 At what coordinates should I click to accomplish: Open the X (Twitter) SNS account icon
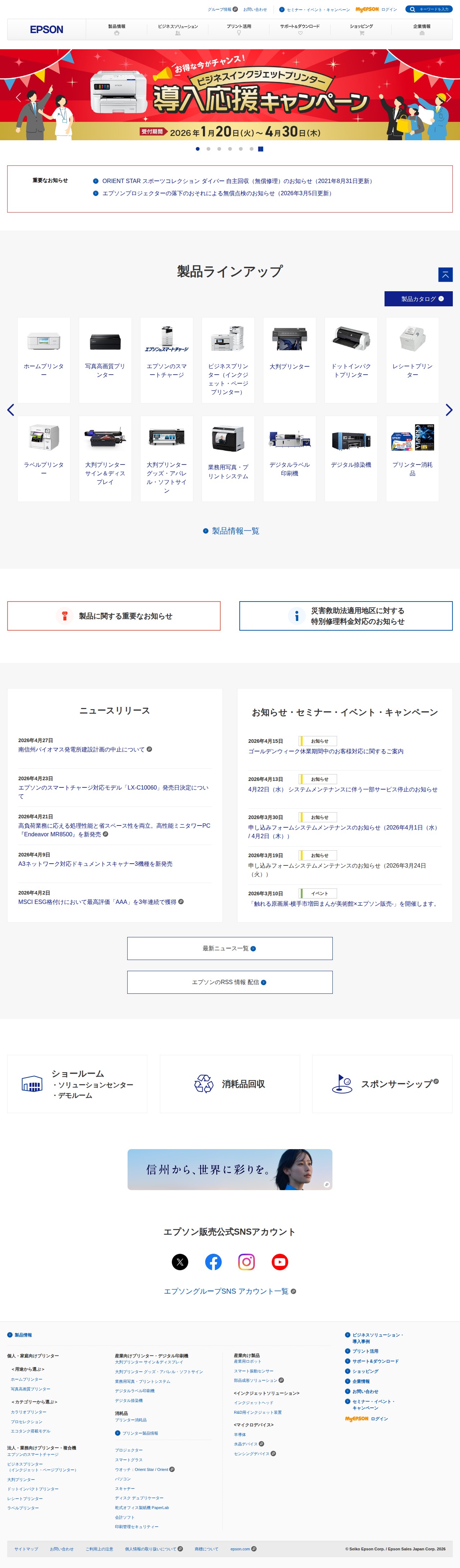[180, 1262]
